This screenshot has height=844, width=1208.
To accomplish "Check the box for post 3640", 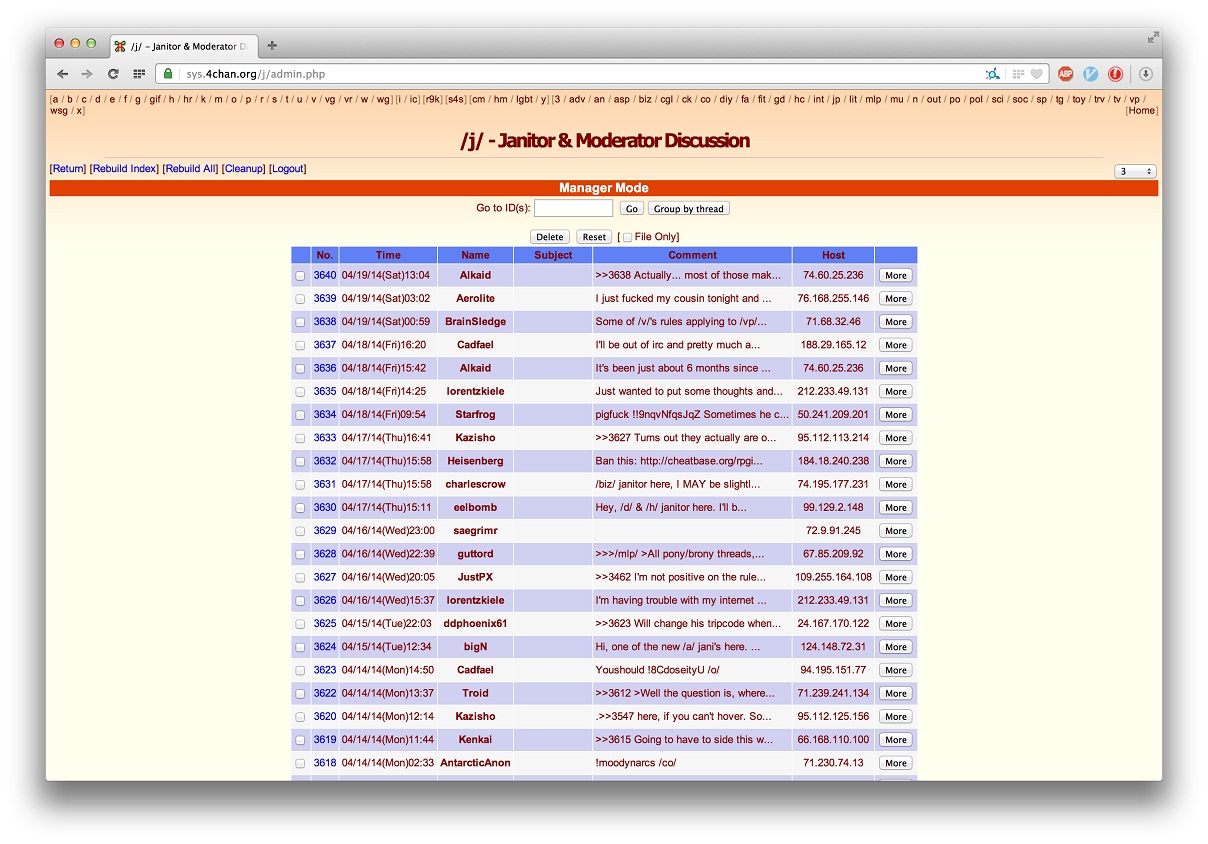I will 300,276.
